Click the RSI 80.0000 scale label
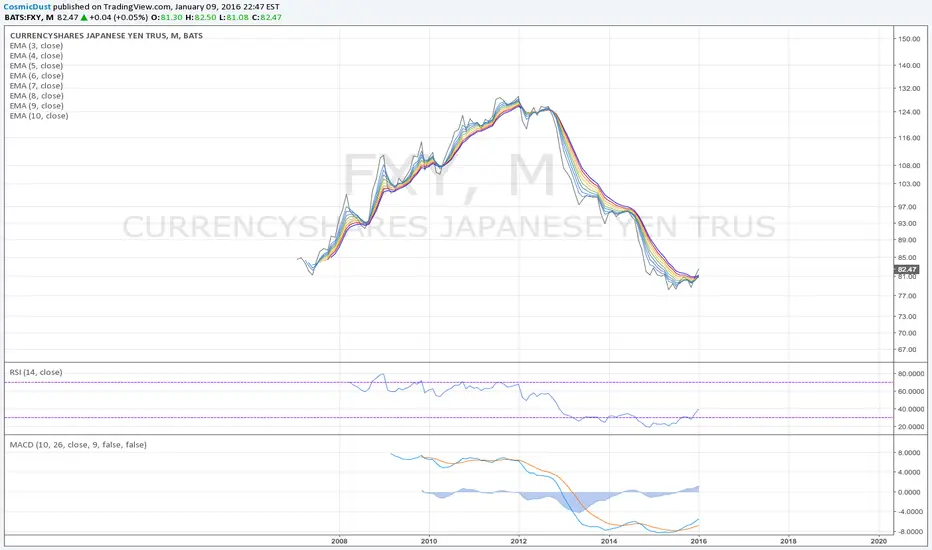 [911, 374]
